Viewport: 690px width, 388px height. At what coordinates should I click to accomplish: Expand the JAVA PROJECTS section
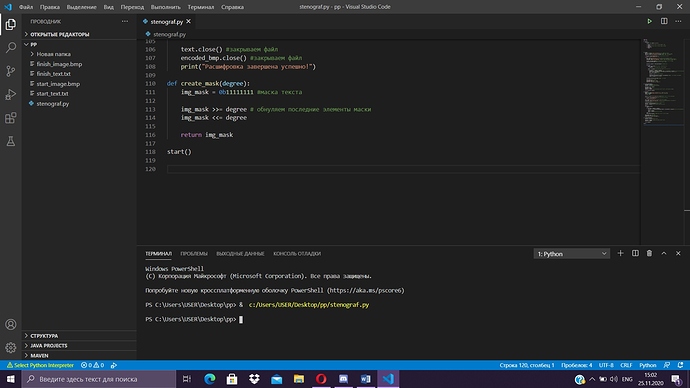(48, 346)
